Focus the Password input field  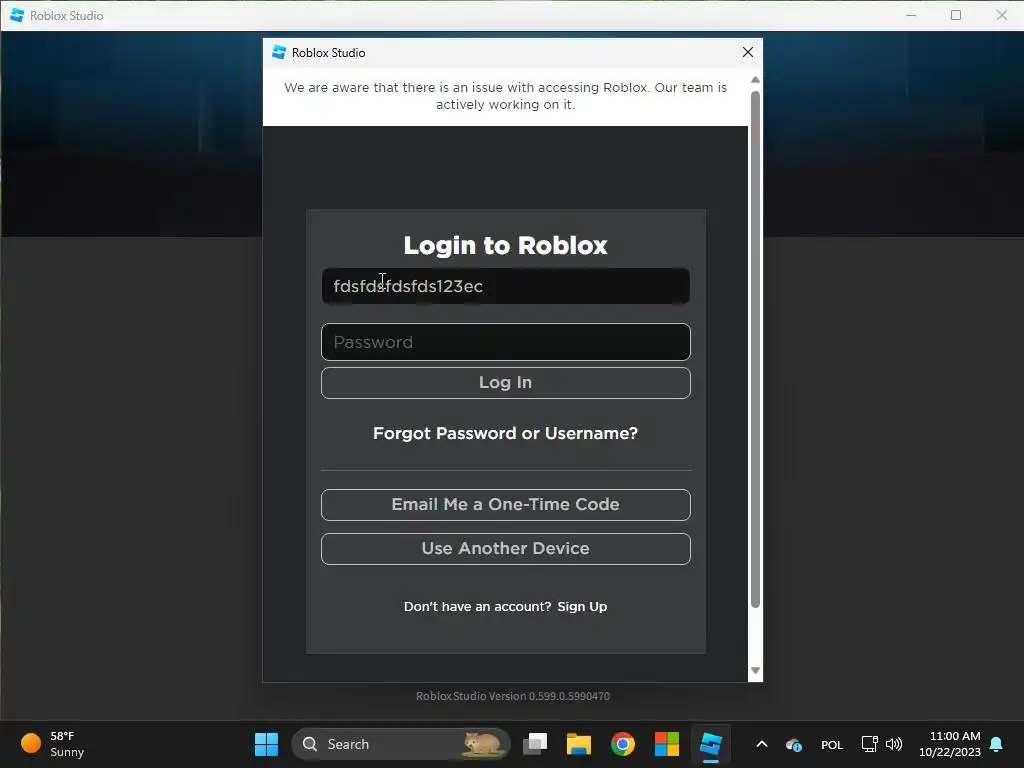click(x=505, y=342)
